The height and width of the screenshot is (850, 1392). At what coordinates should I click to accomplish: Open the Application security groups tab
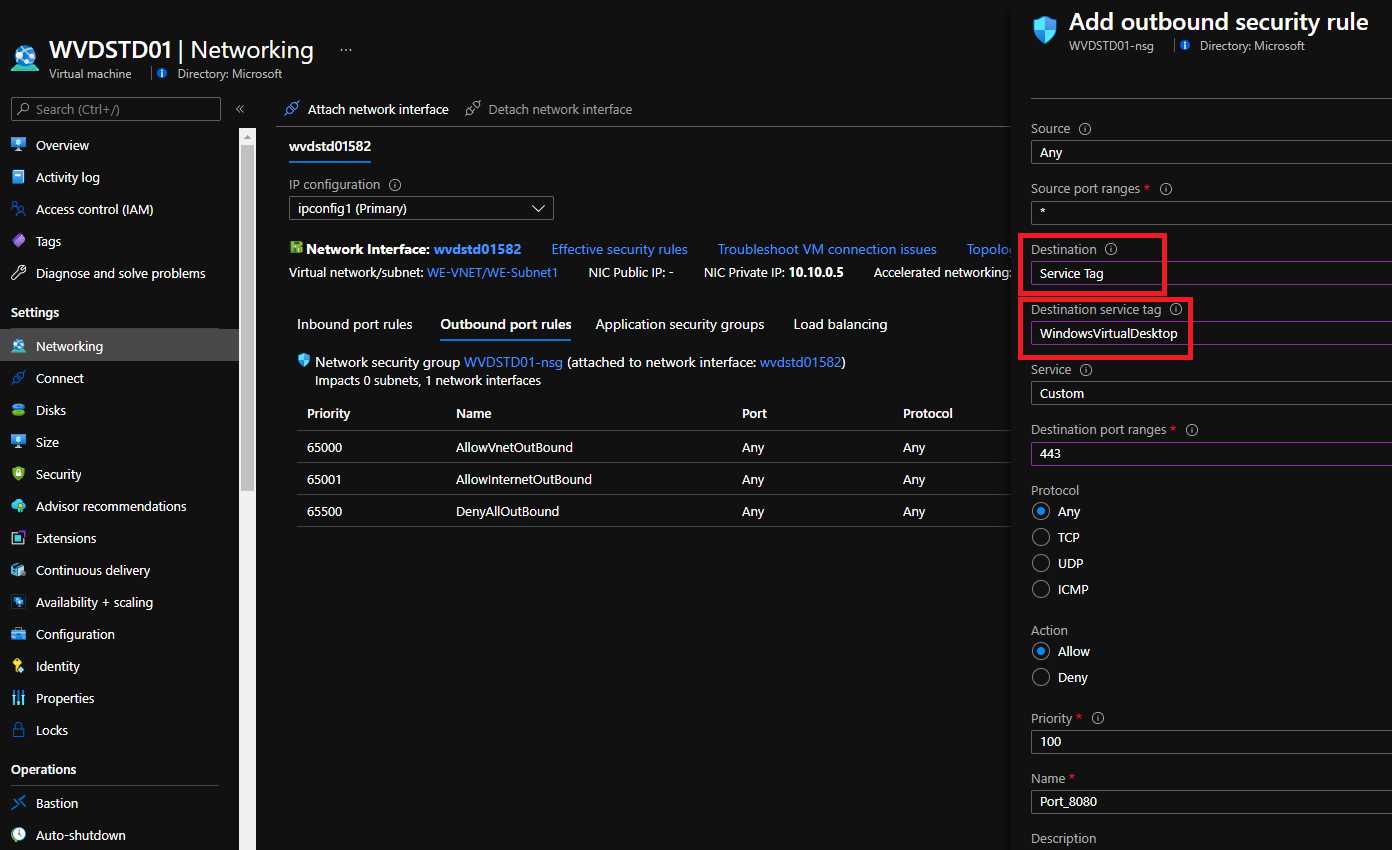pyautogui.click(x=679, y=324)
